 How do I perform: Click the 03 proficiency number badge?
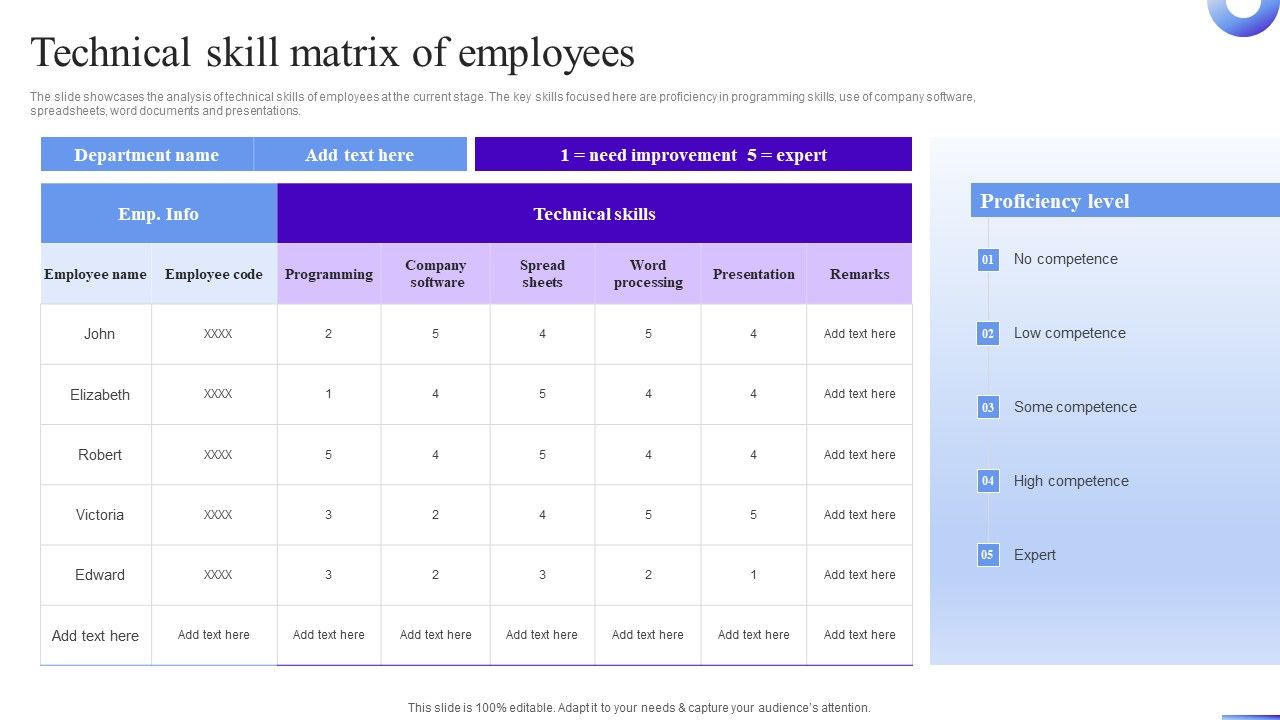coord(988,407)
